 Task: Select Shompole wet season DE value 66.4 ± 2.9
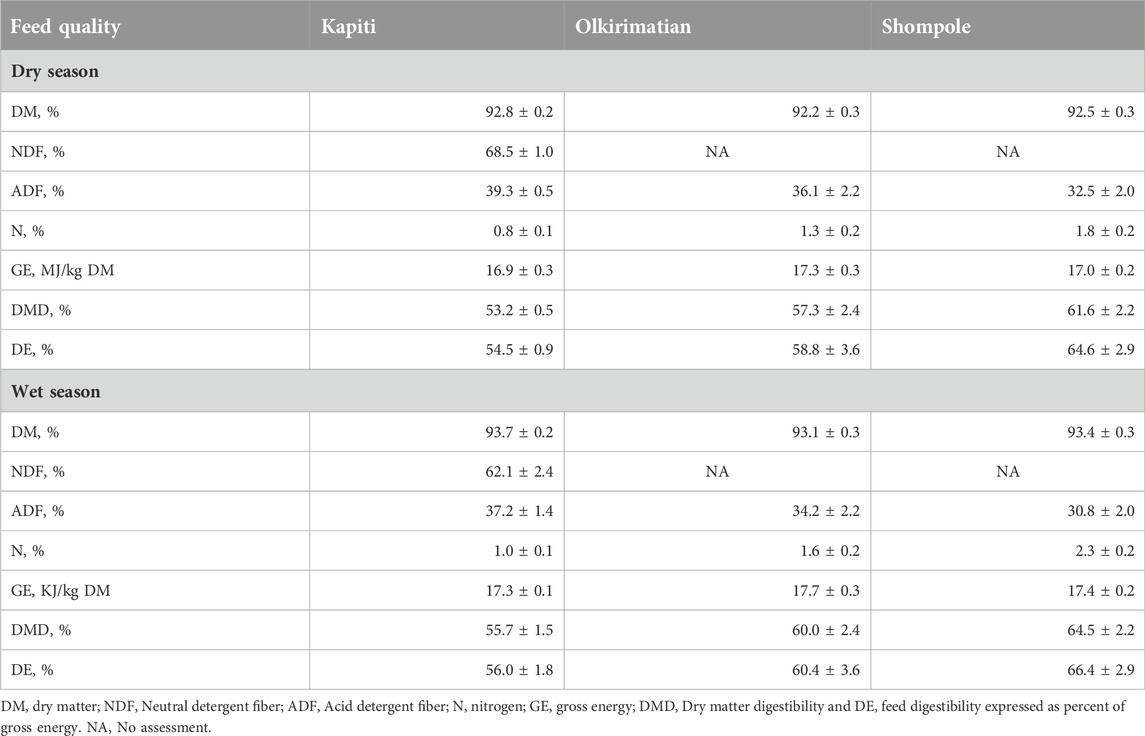(x=1100, y=670)
